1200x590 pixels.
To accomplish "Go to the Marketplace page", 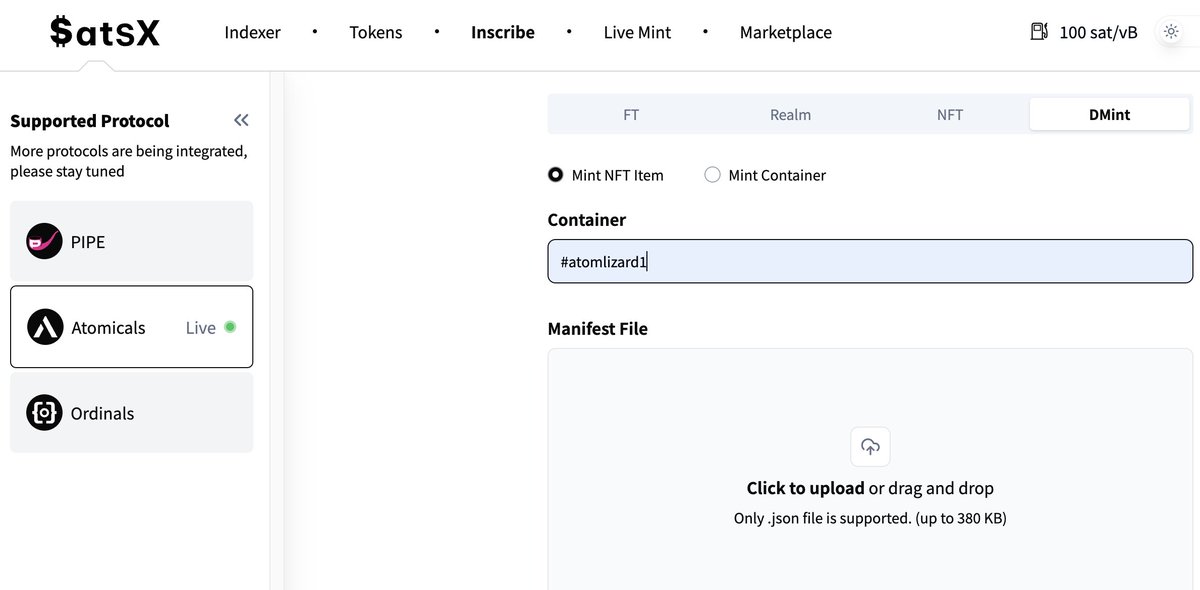I will [785, 32].
